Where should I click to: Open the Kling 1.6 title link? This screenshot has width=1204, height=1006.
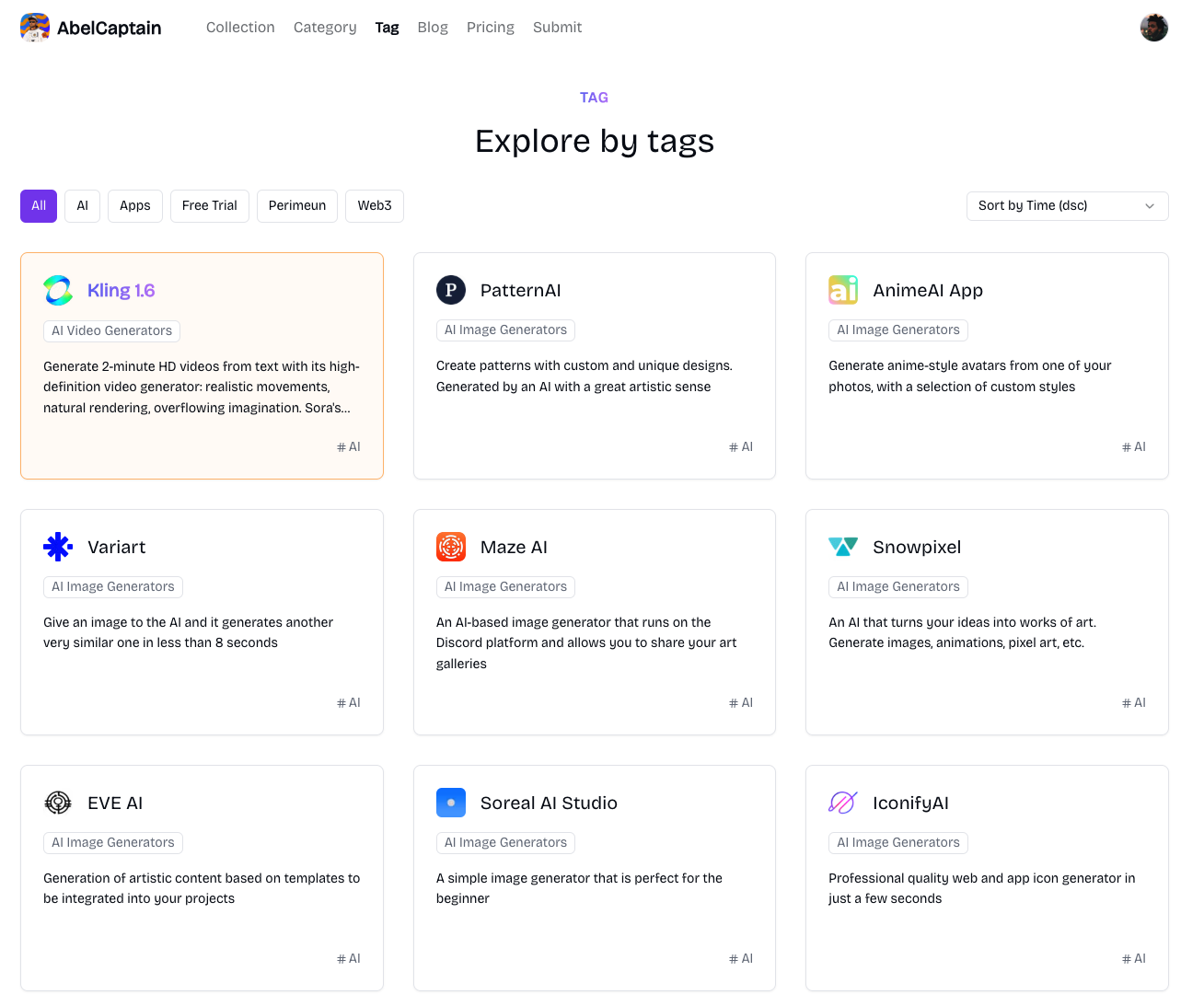[x=121, y=290]
